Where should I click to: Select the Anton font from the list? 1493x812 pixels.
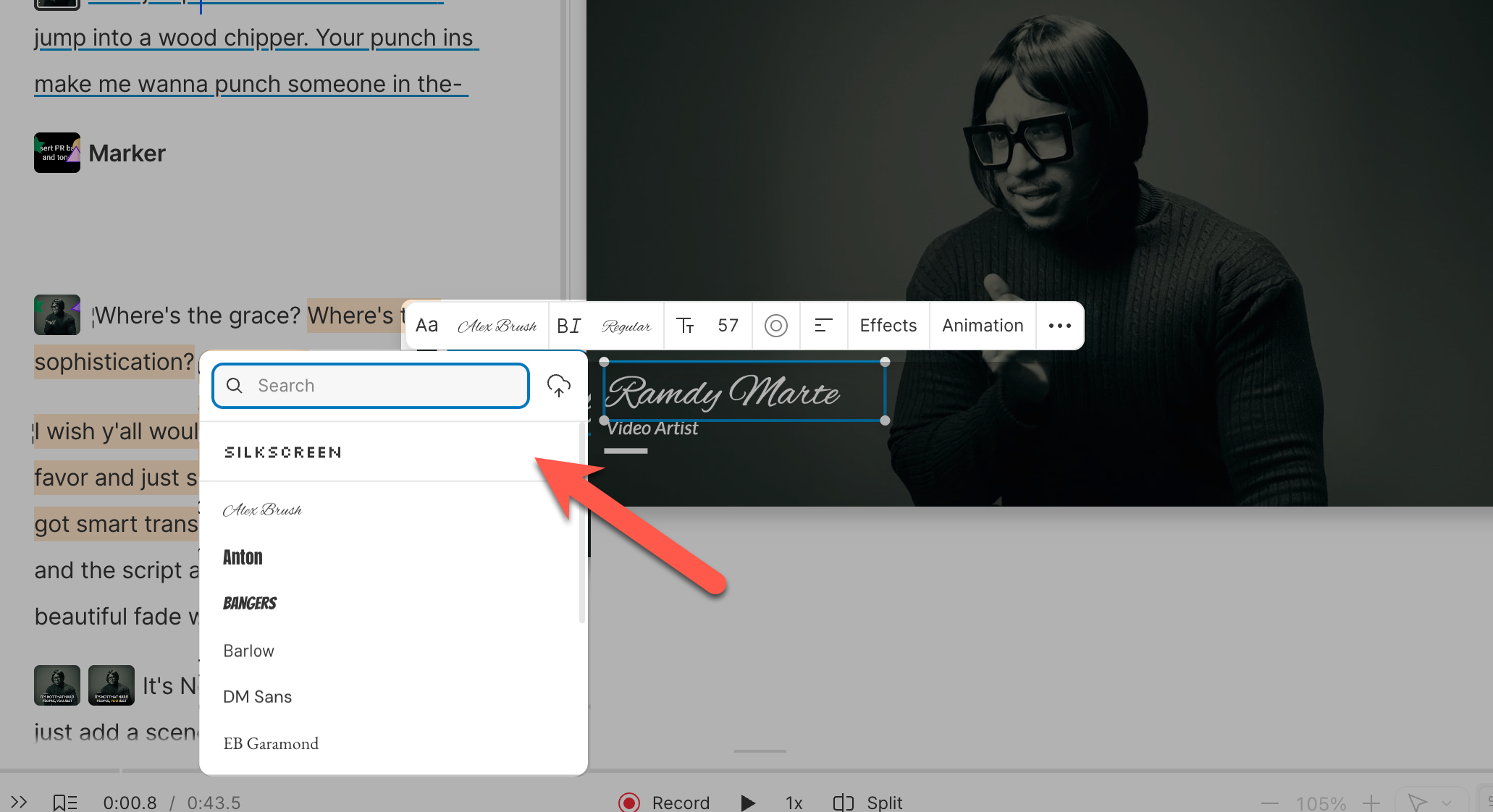243,557
